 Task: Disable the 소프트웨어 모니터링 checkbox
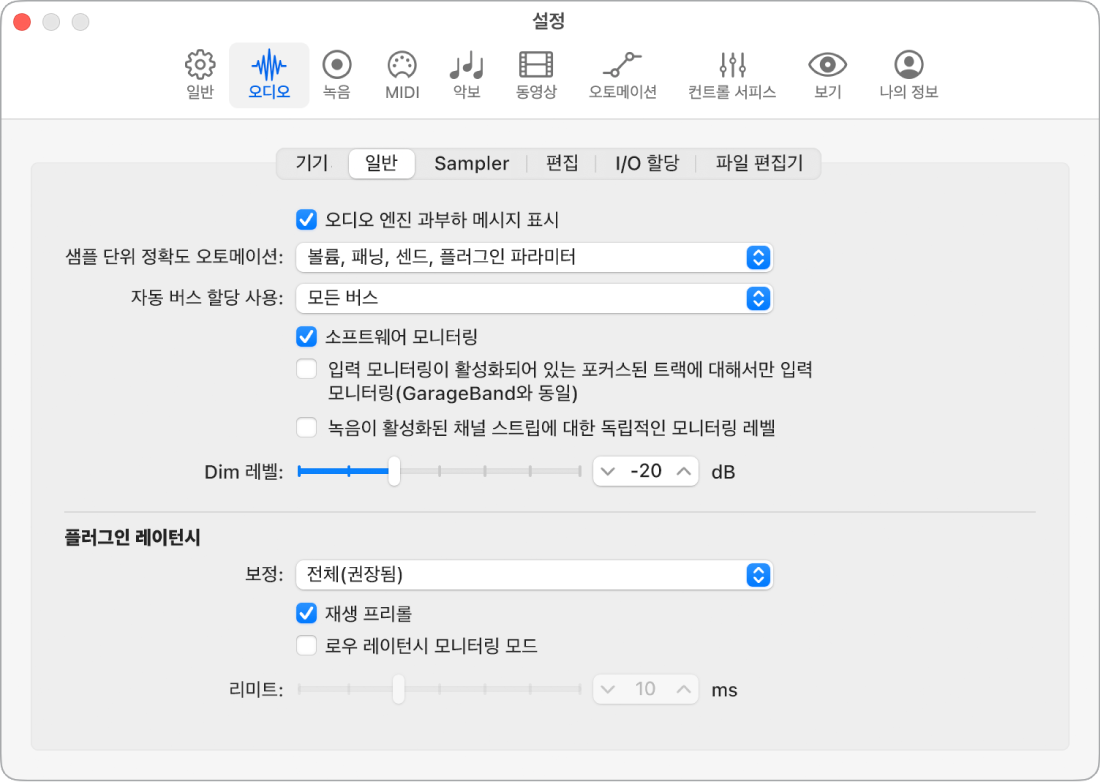pos(306,337)
